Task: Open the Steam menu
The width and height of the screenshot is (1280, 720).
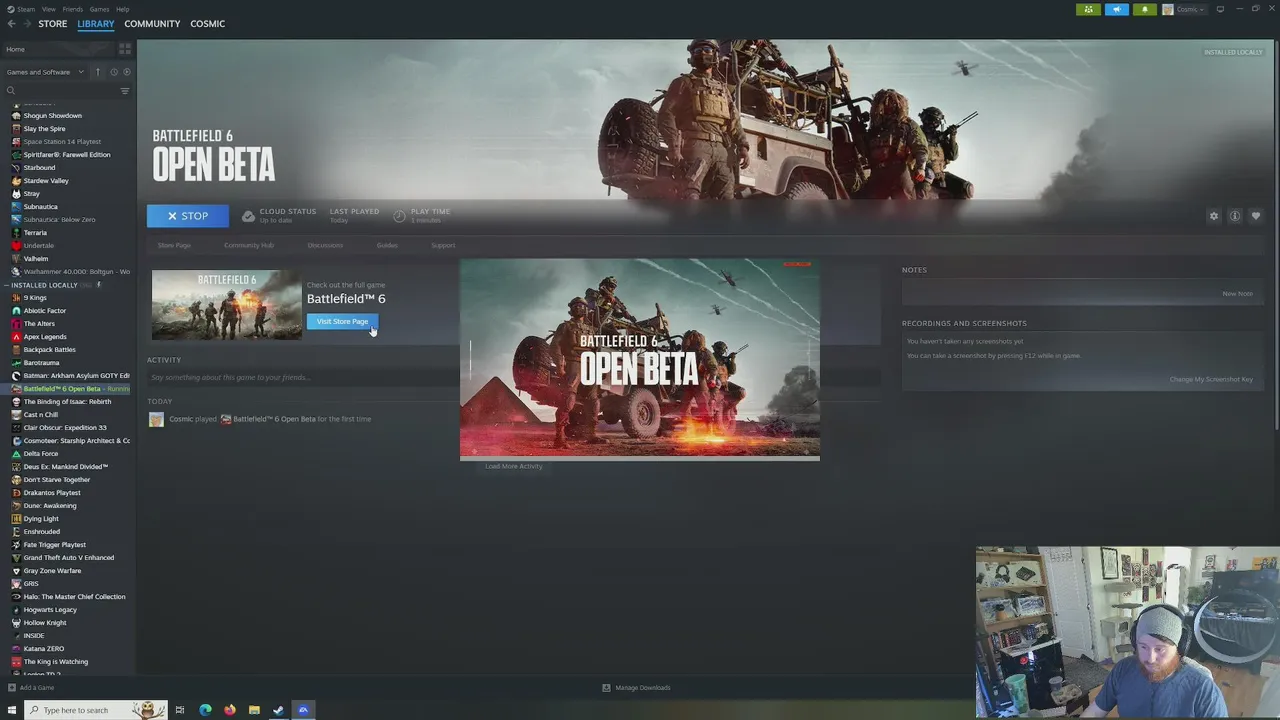Action: 21,9
